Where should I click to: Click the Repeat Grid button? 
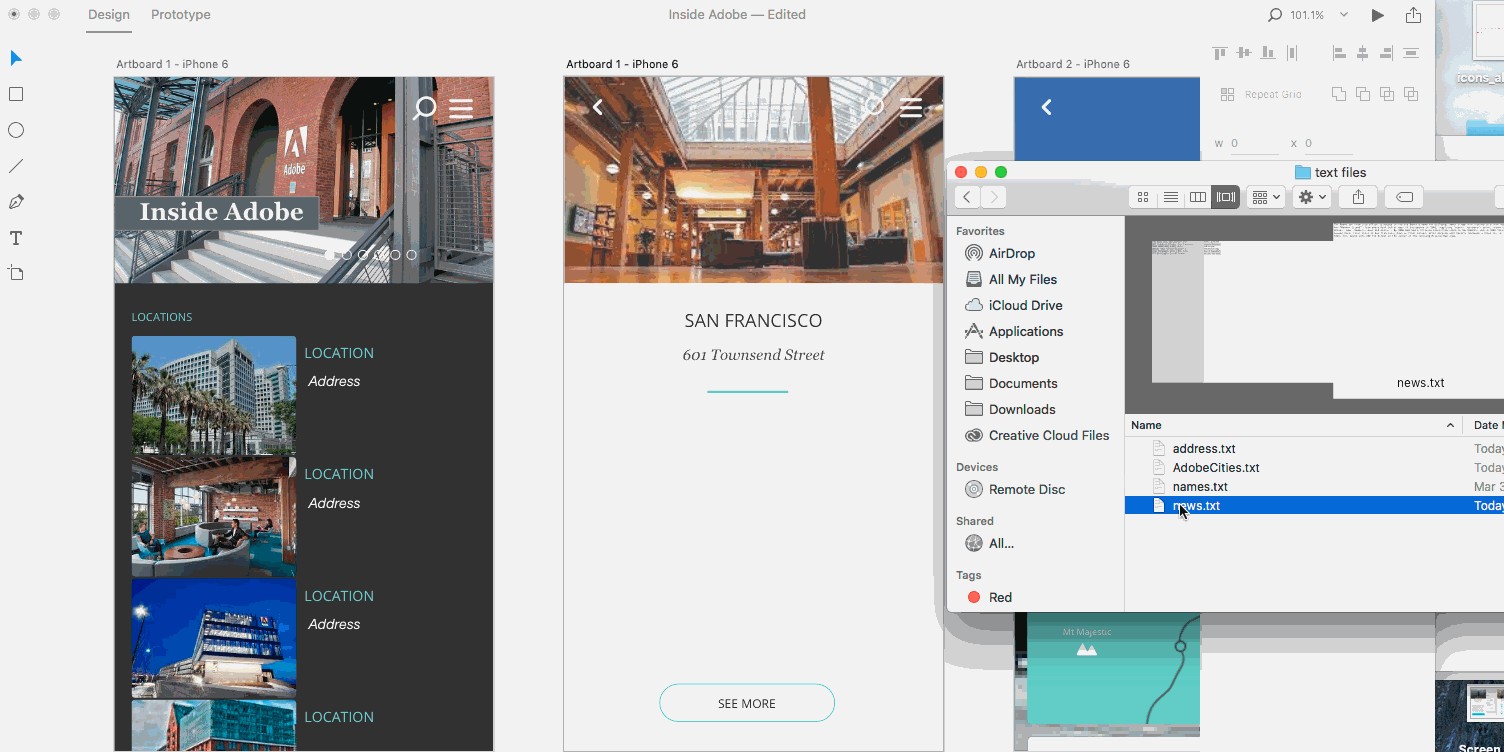pos(1261,94)
